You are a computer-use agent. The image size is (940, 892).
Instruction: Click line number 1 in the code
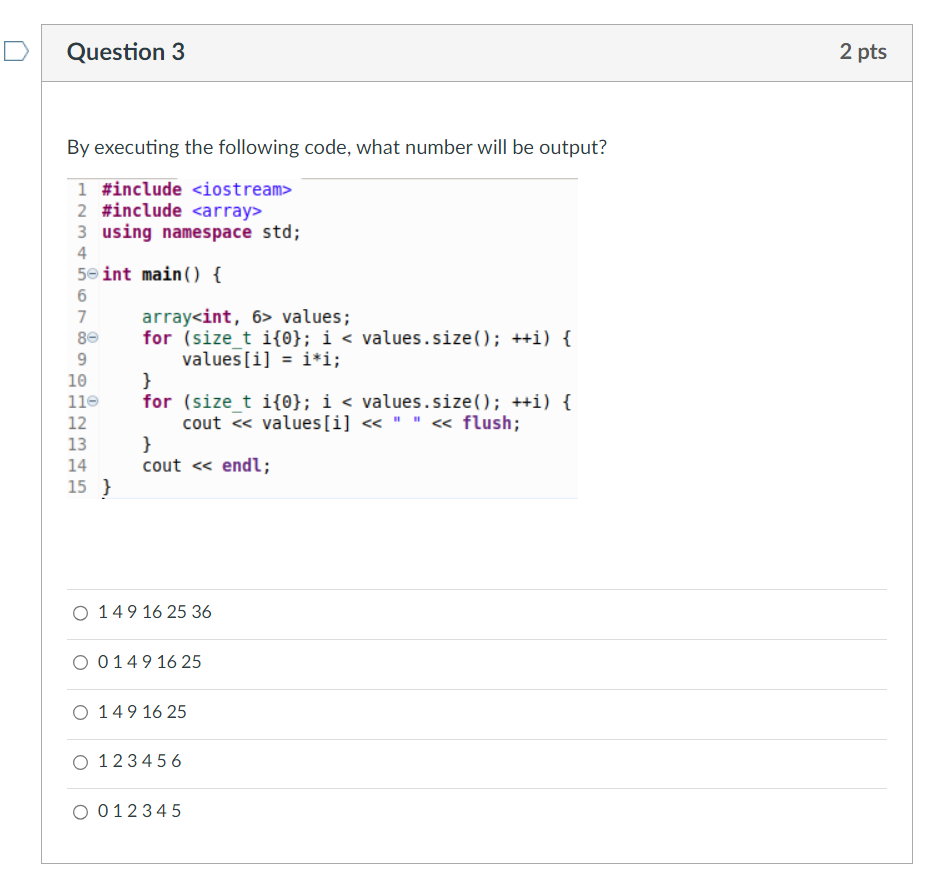tap(80, 189)
